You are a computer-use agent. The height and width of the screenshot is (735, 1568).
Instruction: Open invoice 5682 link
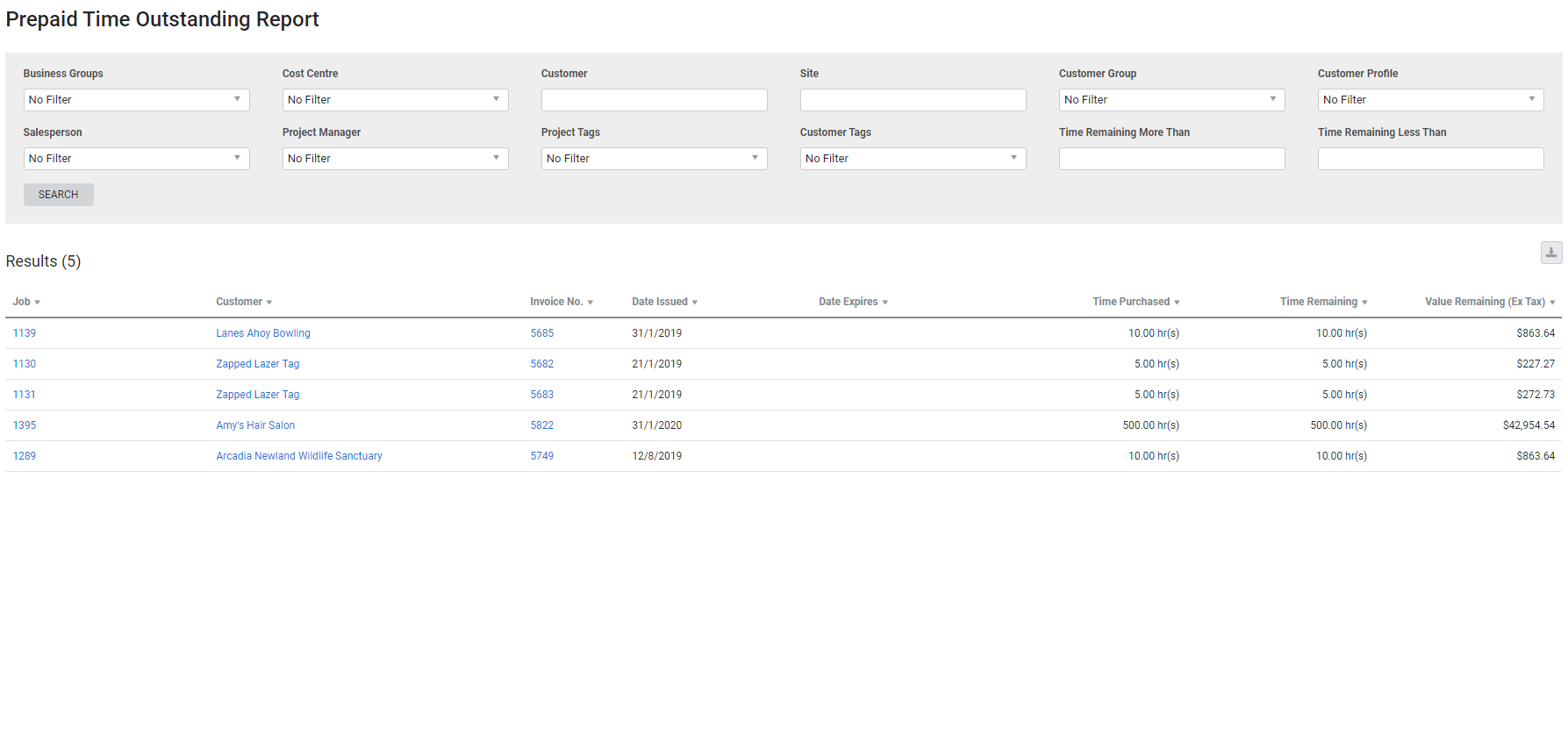pos(542,364)
